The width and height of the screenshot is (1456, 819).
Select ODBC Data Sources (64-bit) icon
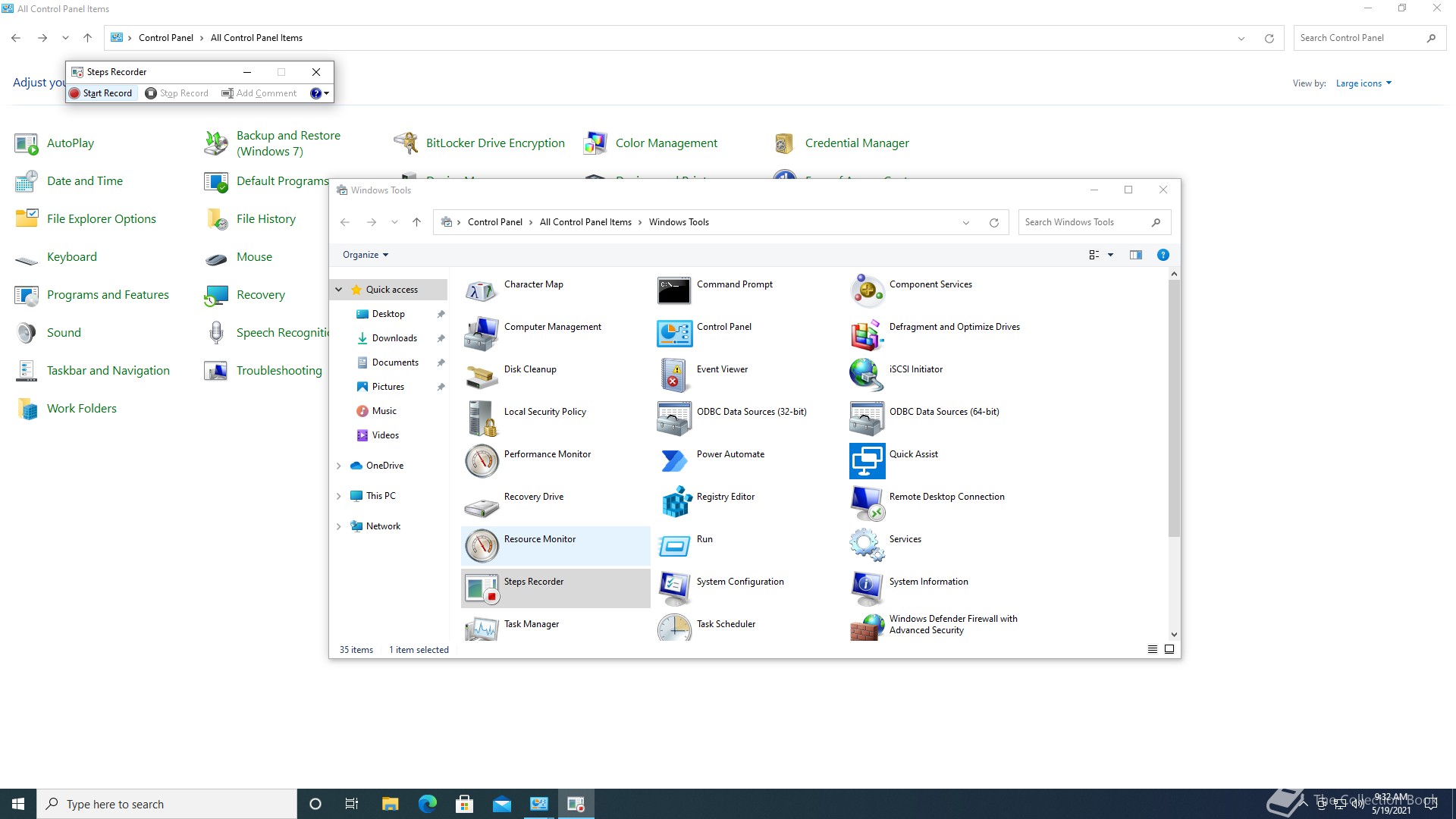pos(866,418)
